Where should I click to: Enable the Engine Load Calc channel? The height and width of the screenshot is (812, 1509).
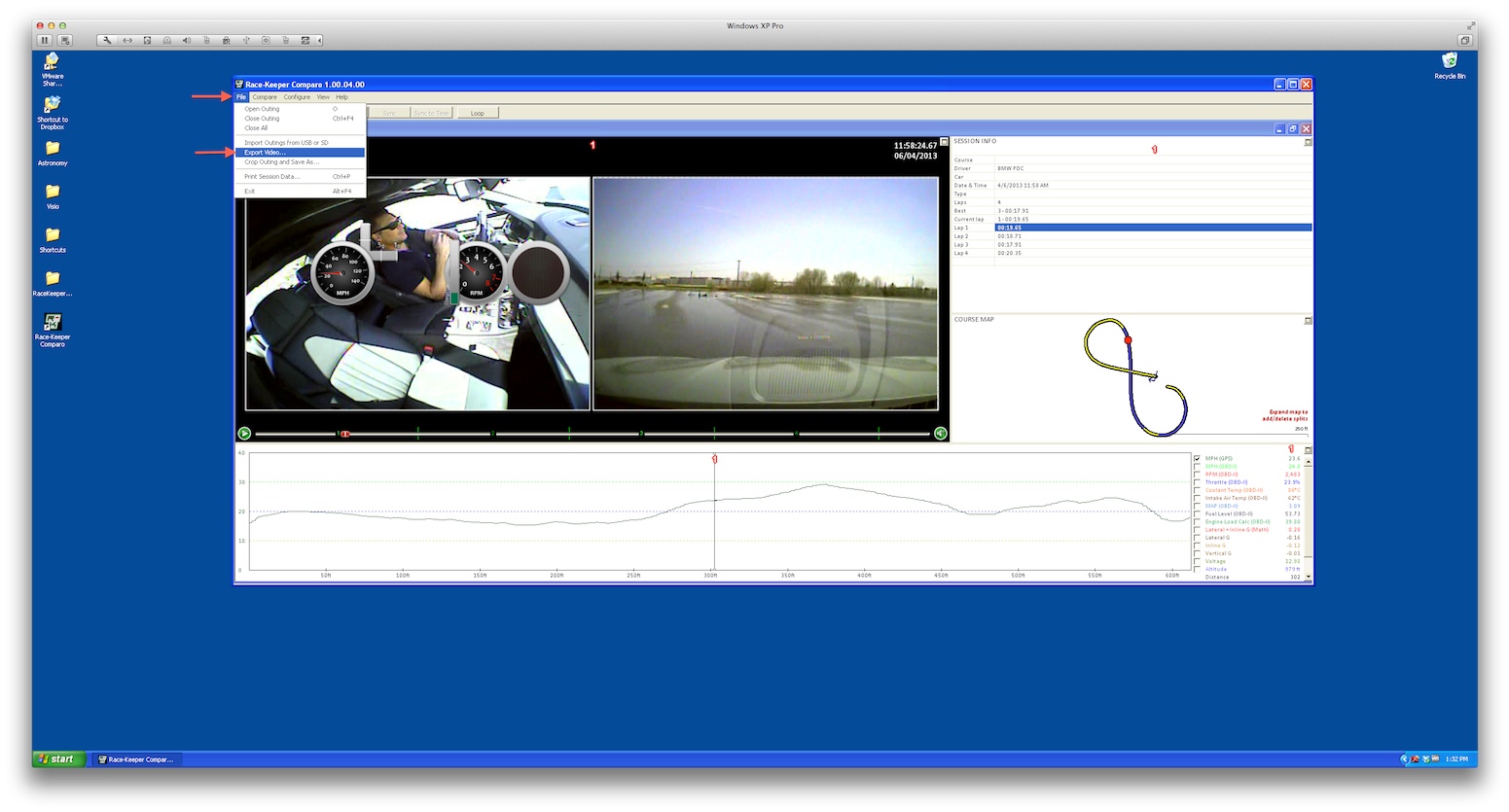1198,522
